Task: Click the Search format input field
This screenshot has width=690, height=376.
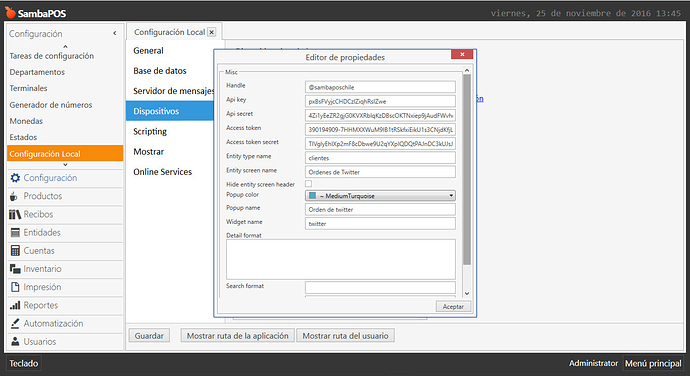Action: pos(380,288)
